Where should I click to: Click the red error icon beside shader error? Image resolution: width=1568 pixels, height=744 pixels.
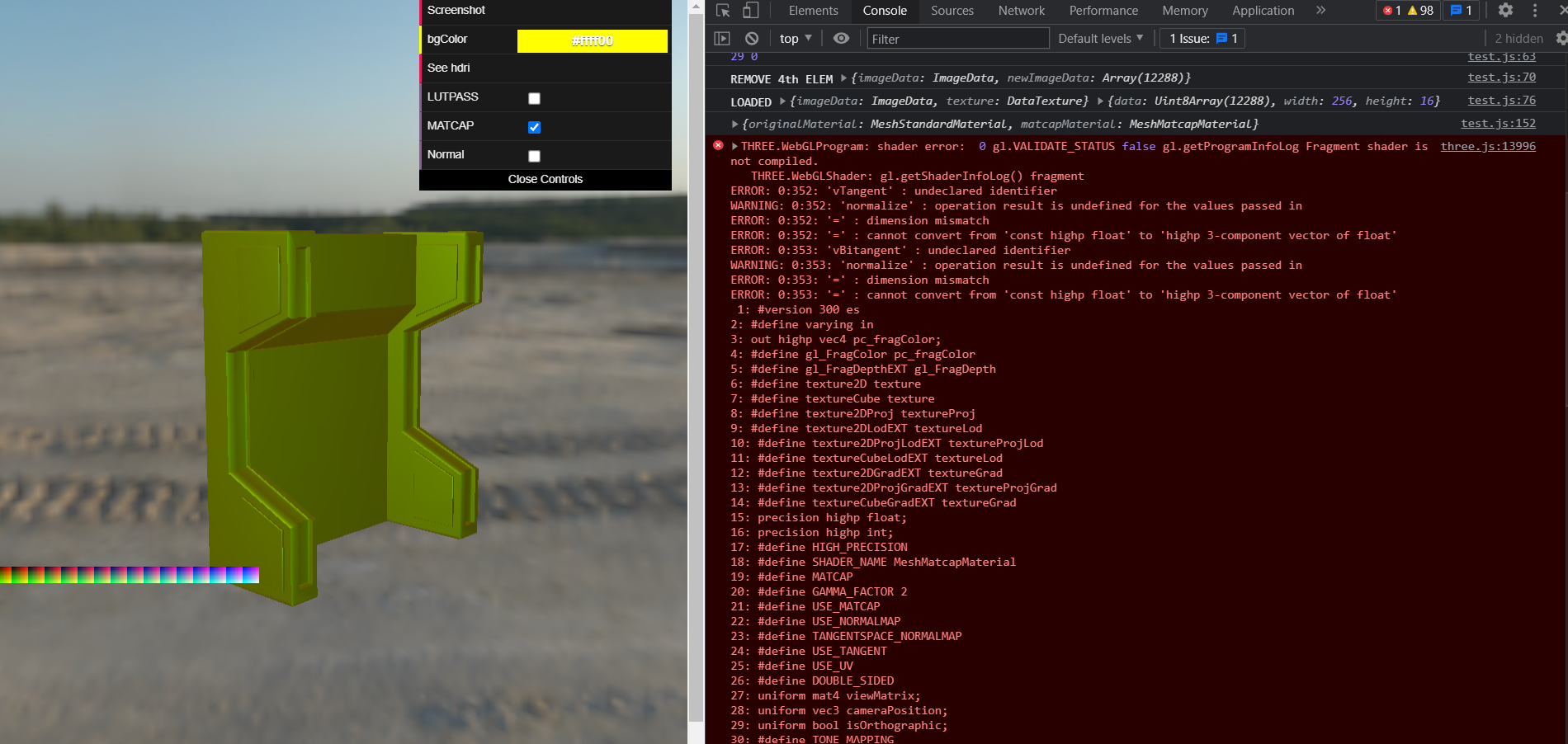tap(718, 146)
